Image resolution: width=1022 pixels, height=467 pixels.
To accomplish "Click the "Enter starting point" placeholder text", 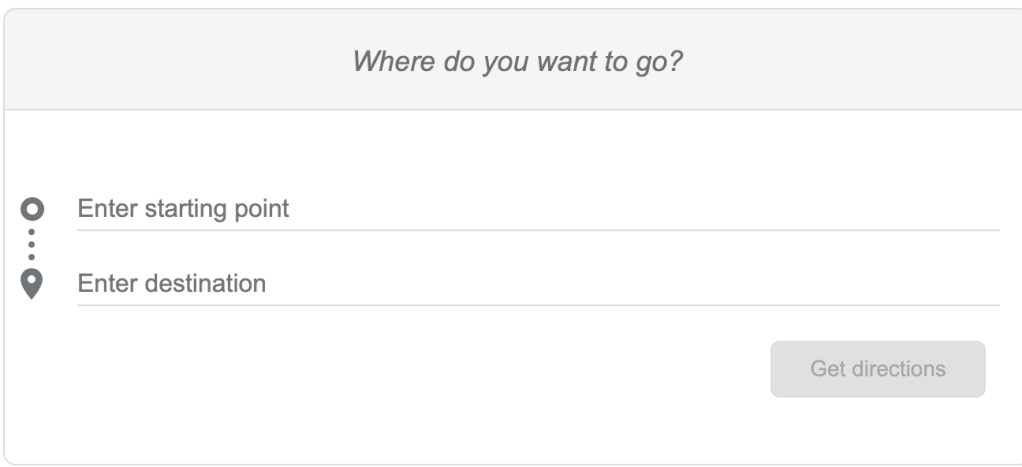I will (x=183, y=209).
